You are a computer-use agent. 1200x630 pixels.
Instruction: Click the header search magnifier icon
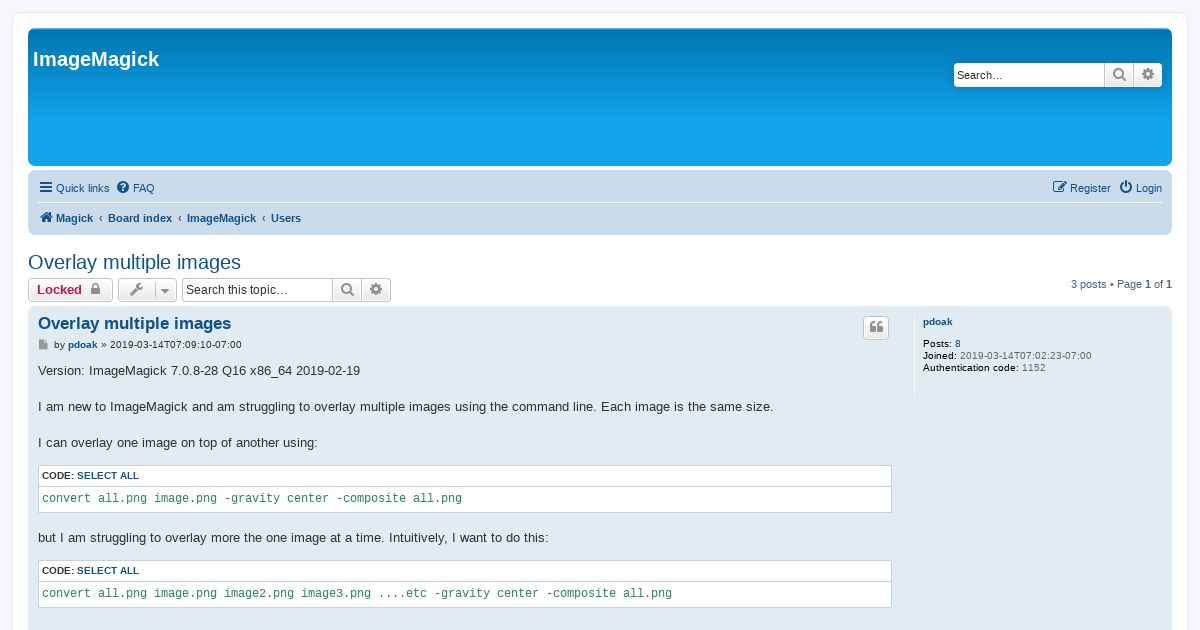(1119, 75)
